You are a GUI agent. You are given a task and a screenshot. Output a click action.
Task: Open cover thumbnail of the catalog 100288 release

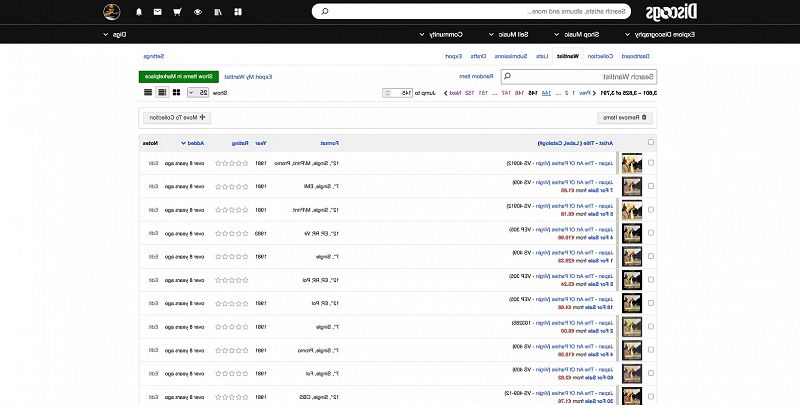click(632, 327)
